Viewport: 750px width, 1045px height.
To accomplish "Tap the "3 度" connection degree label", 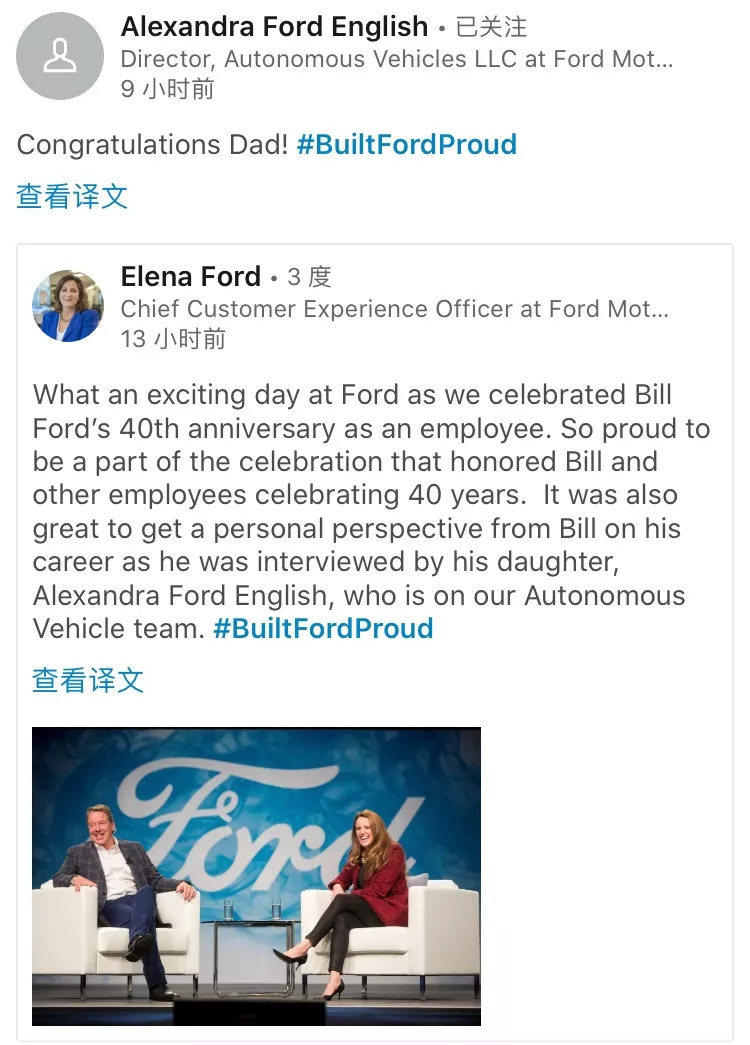I will 309,276.
